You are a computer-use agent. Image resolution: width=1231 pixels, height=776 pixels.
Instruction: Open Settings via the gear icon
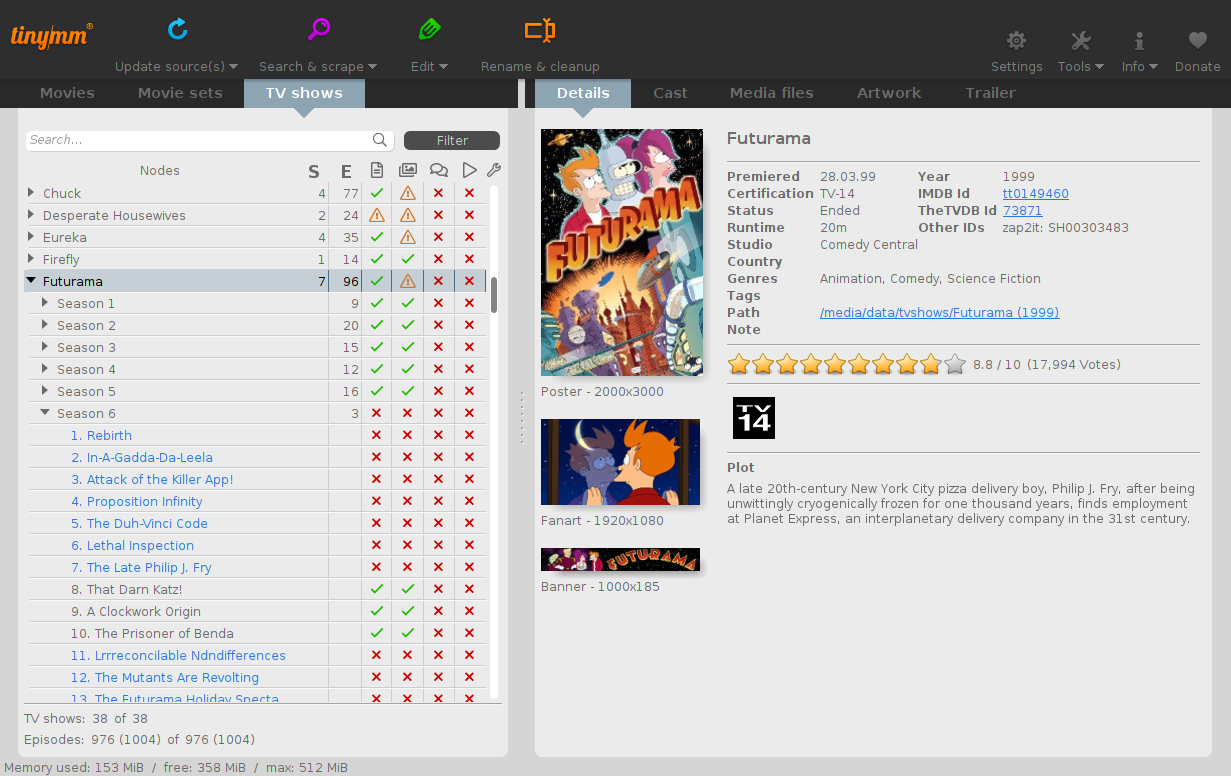[x=1016, y=41]
